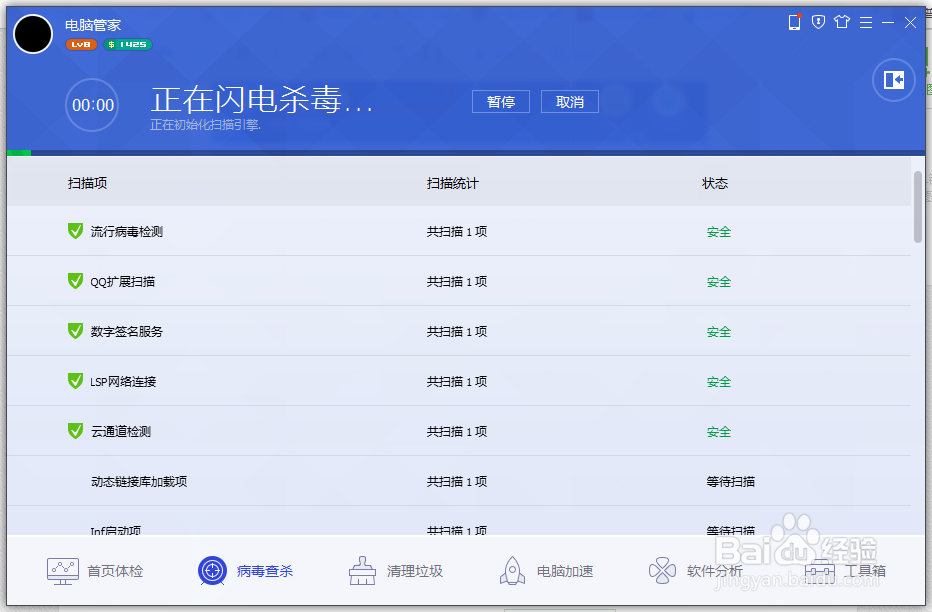
Task: Open the 清理垃圾 tab
Action: pos(395,571)
